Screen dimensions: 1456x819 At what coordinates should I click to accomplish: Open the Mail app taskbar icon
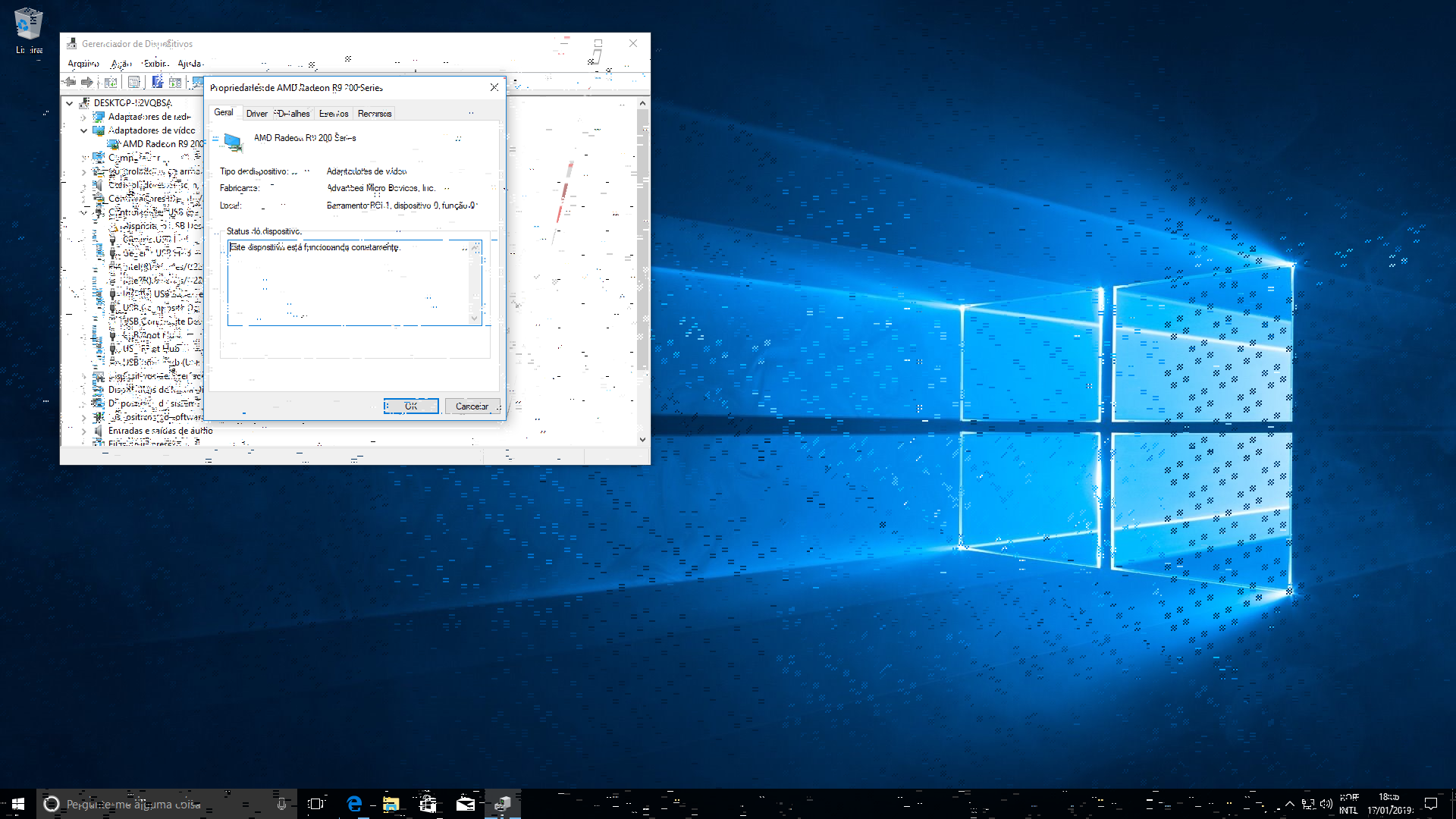point(465,804)
